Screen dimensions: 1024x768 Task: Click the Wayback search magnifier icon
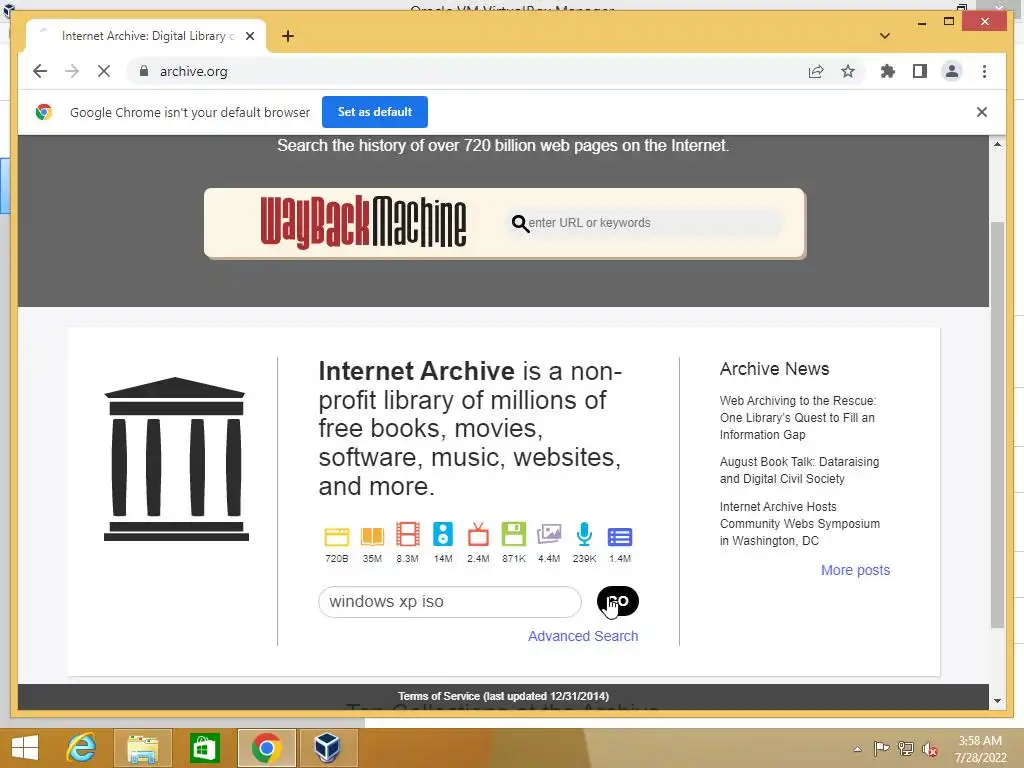pyautogui.click(x=520, y=223)
